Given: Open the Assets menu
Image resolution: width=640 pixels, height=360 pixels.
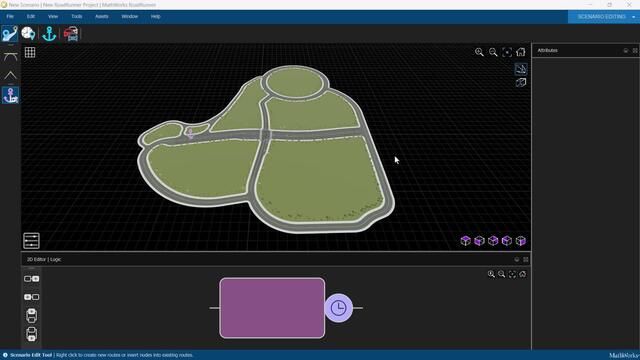Looking at the screenshot, I should pyautogui.click(x=102, y=16).
